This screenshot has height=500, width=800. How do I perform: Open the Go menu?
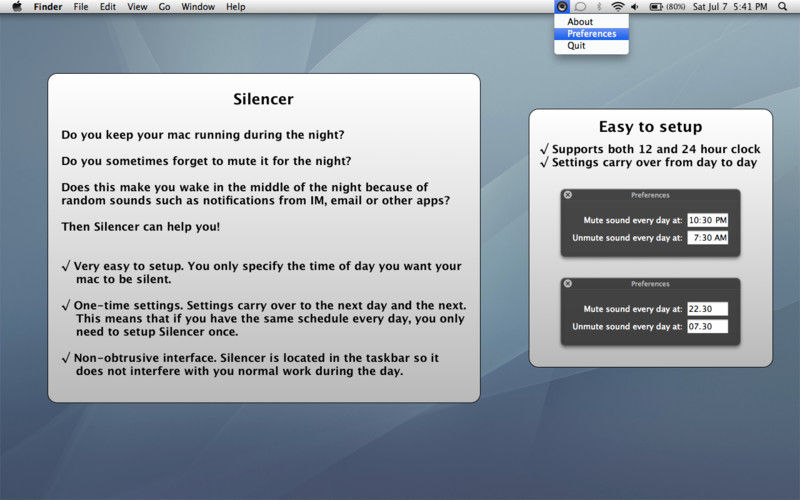pyautogui.click(x=164, y=7)
